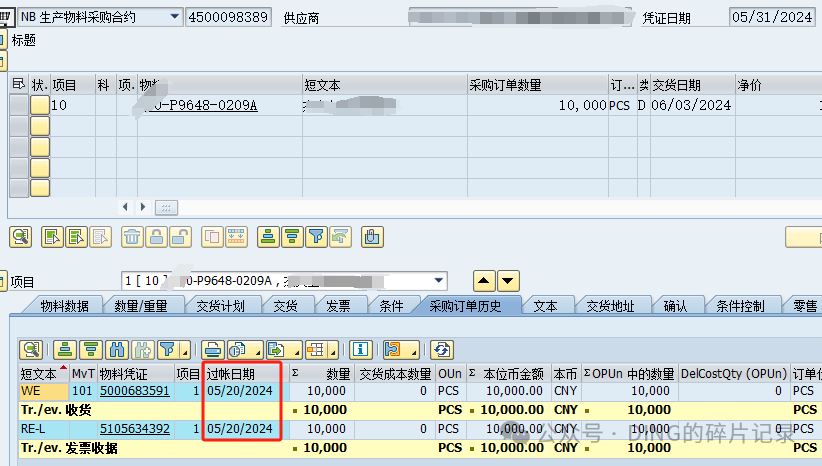Screen dimensions: 822x466
Task: Apply filter in purchase order history toolbar
Action: (x=167, y=350)
